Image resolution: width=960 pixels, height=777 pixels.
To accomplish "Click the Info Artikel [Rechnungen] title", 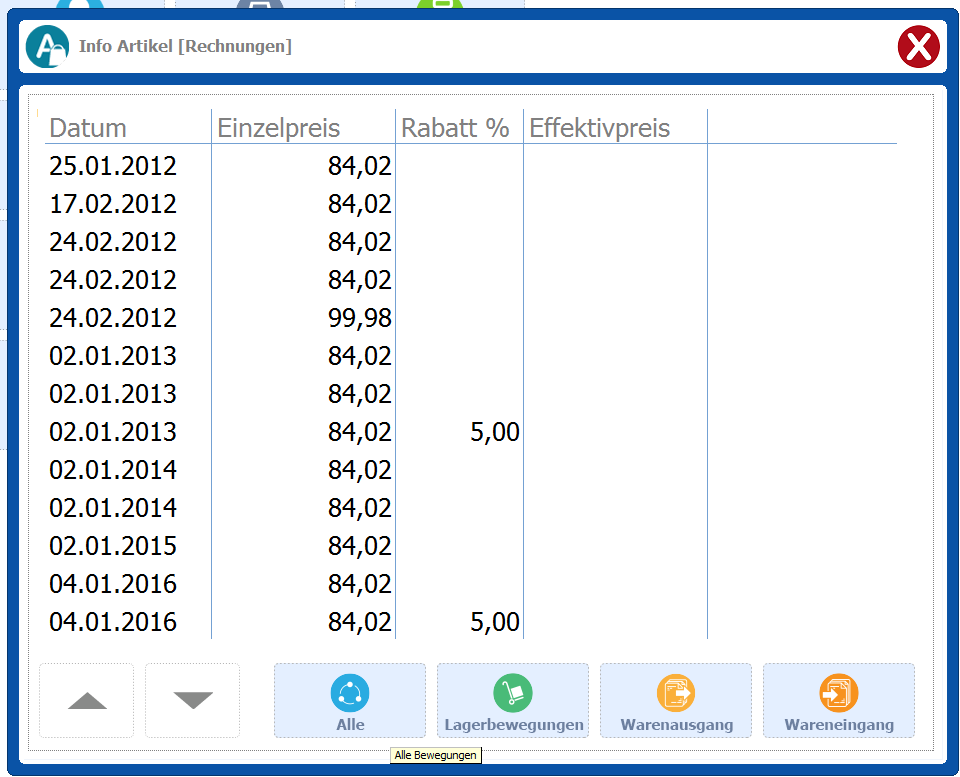I will tap(185, 46).
